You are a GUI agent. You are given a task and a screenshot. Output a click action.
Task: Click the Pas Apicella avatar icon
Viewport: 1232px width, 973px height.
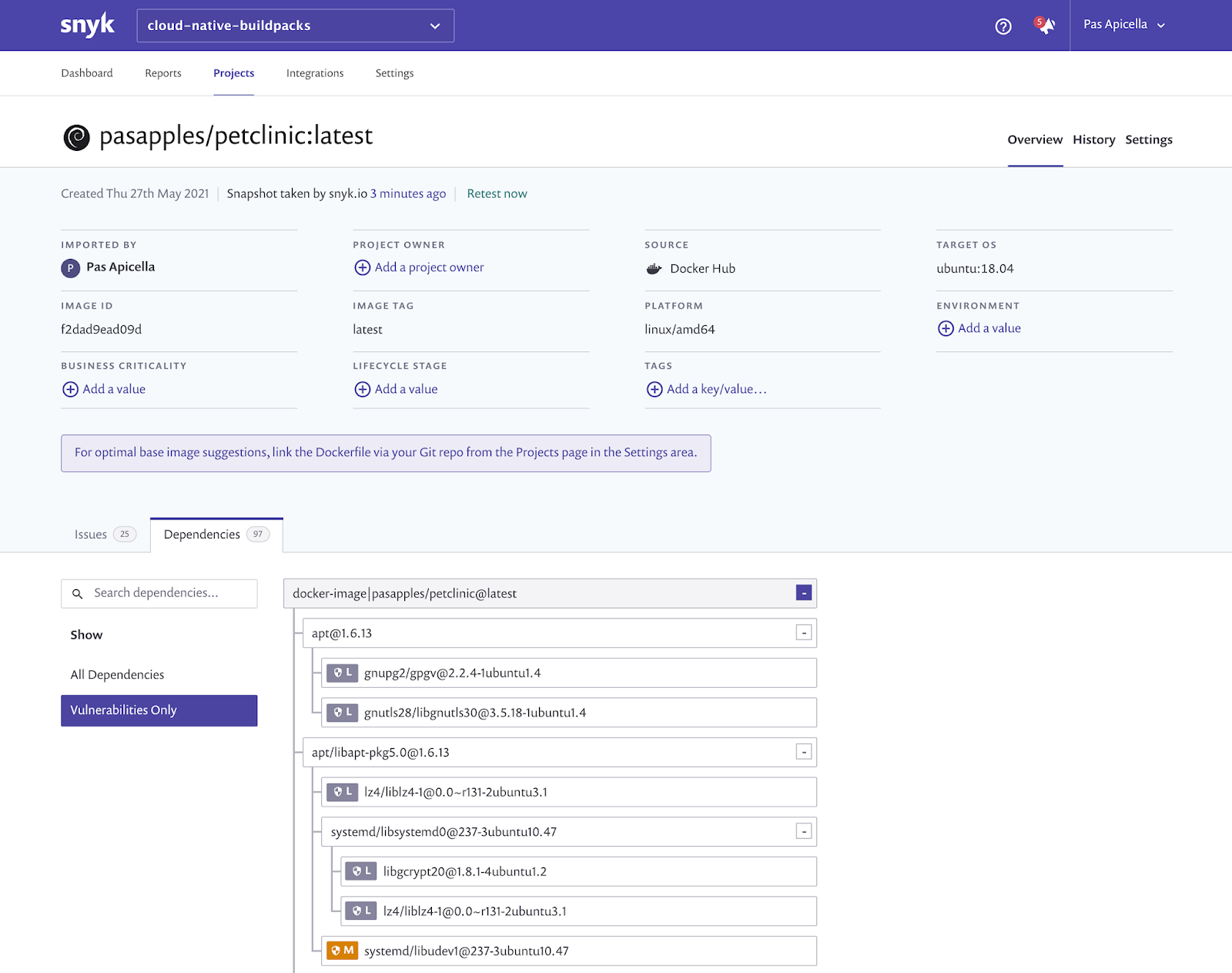point(70,268)
